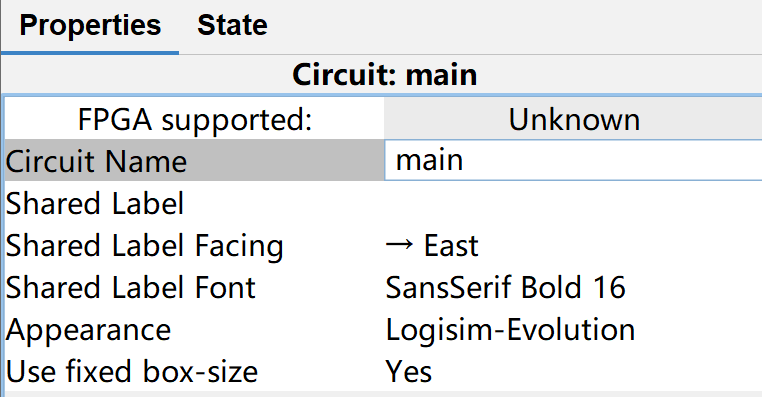Click the east-facing arrow icon
Image resolution: width=762 pixels, height=397 pixels.
coord(399,245)
